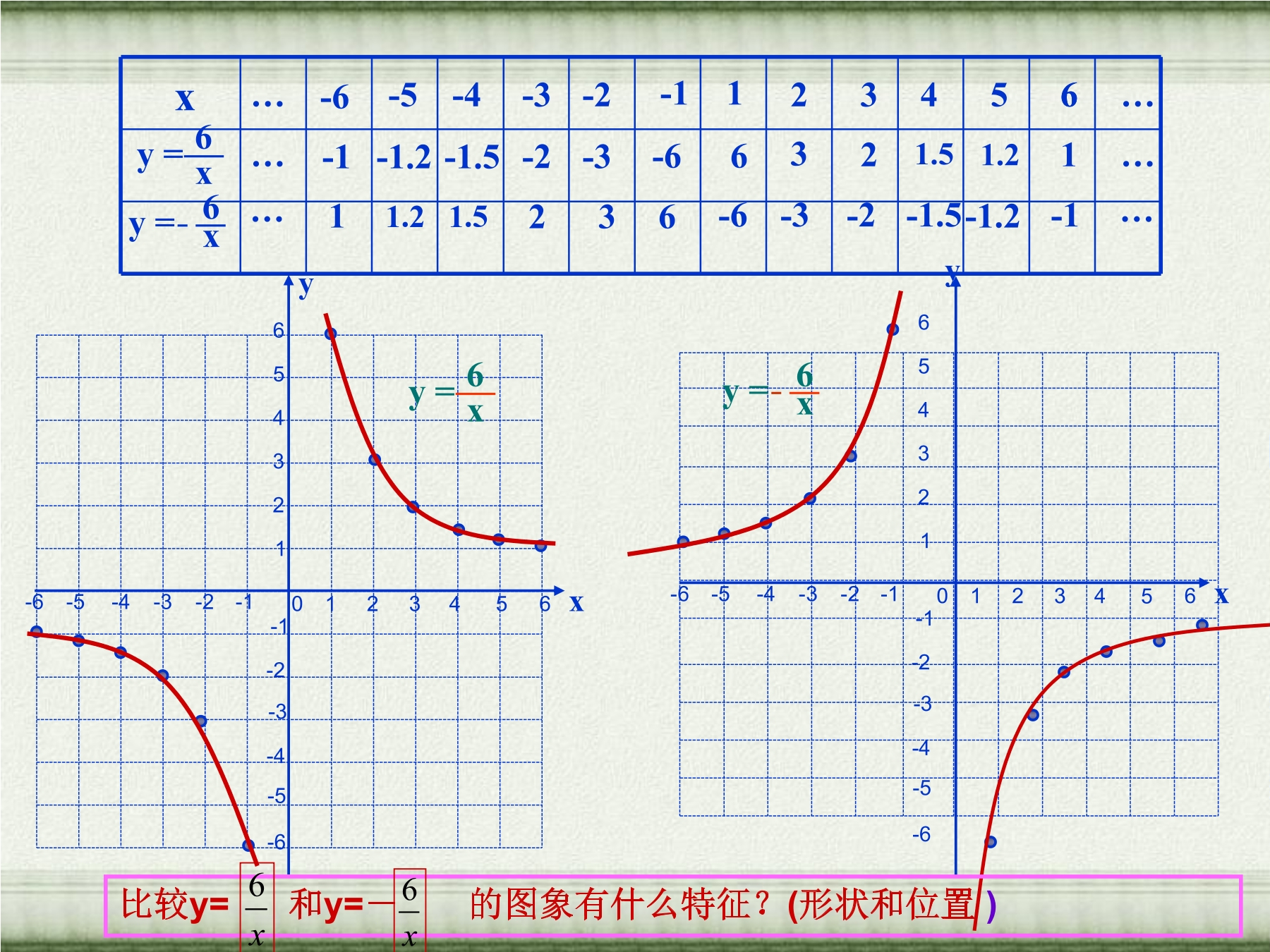The image size is (1270, 952).
Task: Click the text "(形状和位置)" in the bottom question
Action: [893, 905]
